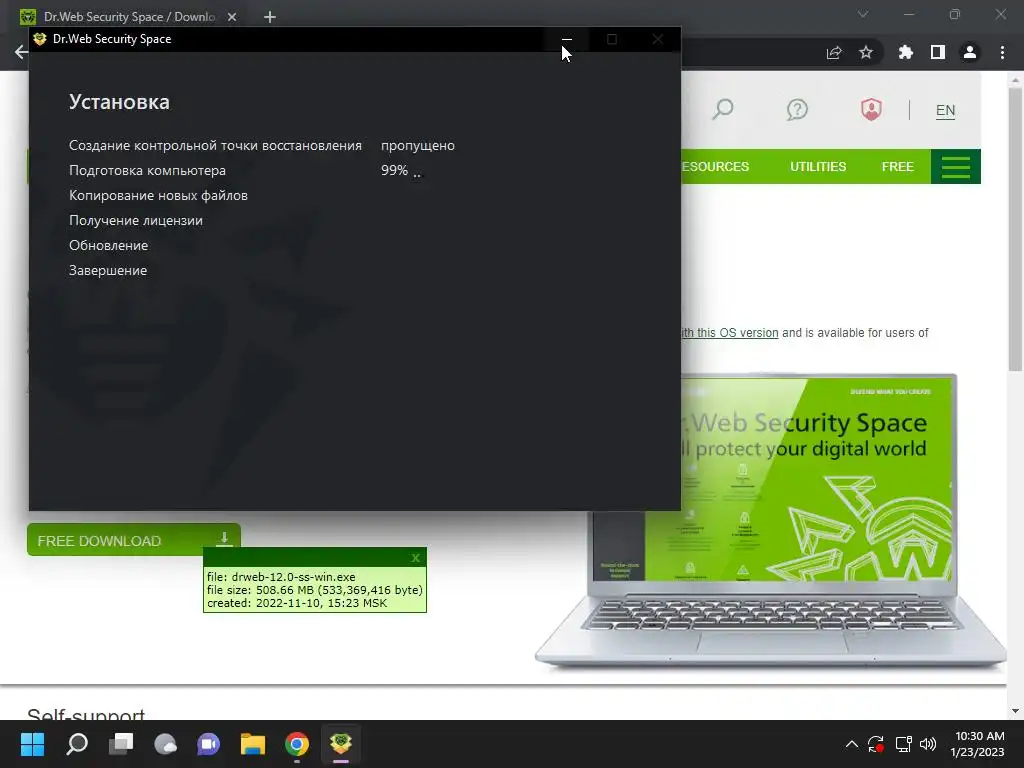Screen dimensions: 1024x768
Task: Minimize the Dr.Web installer window
Action: point(567,39)
